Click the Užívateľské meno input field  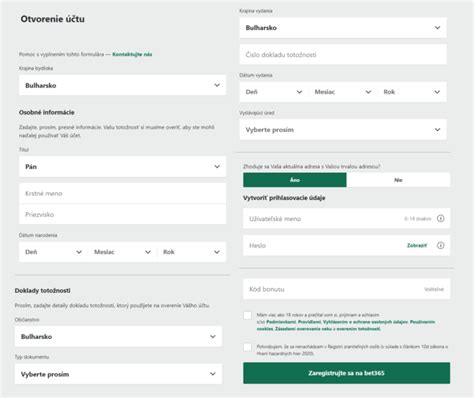(346, 219)
